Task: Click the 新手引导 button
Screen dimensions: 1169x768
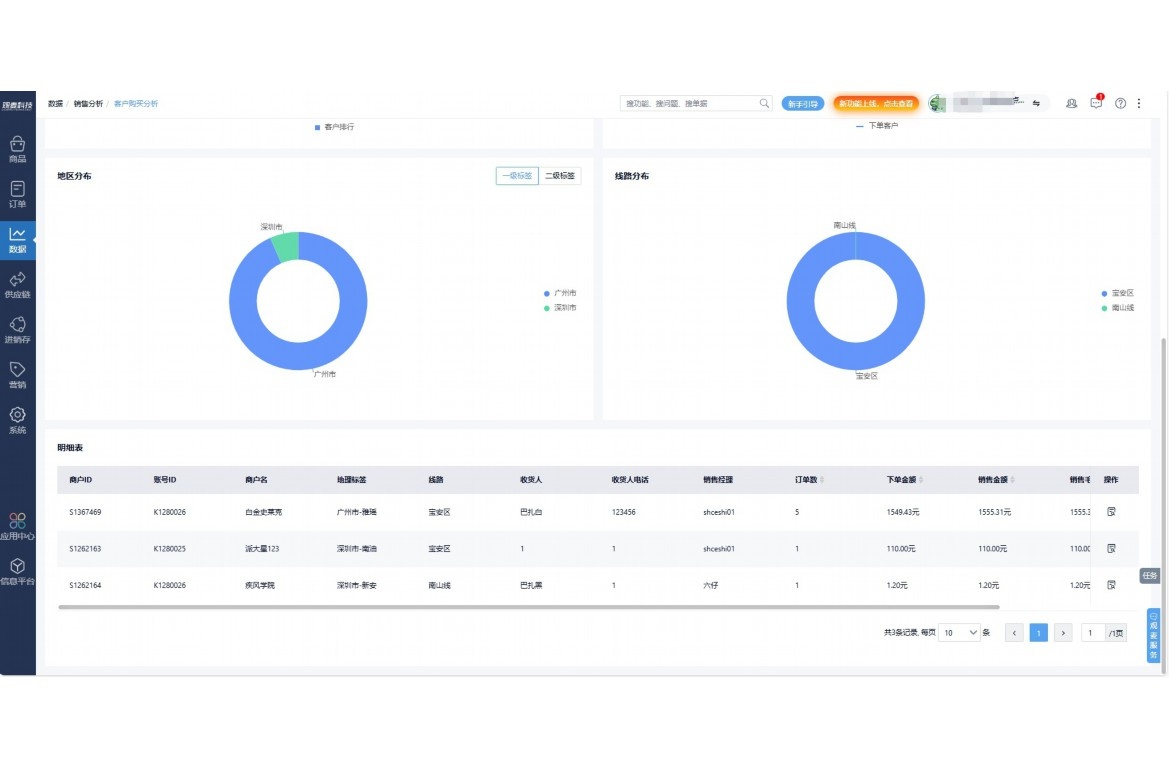Action: coord(802,103)
